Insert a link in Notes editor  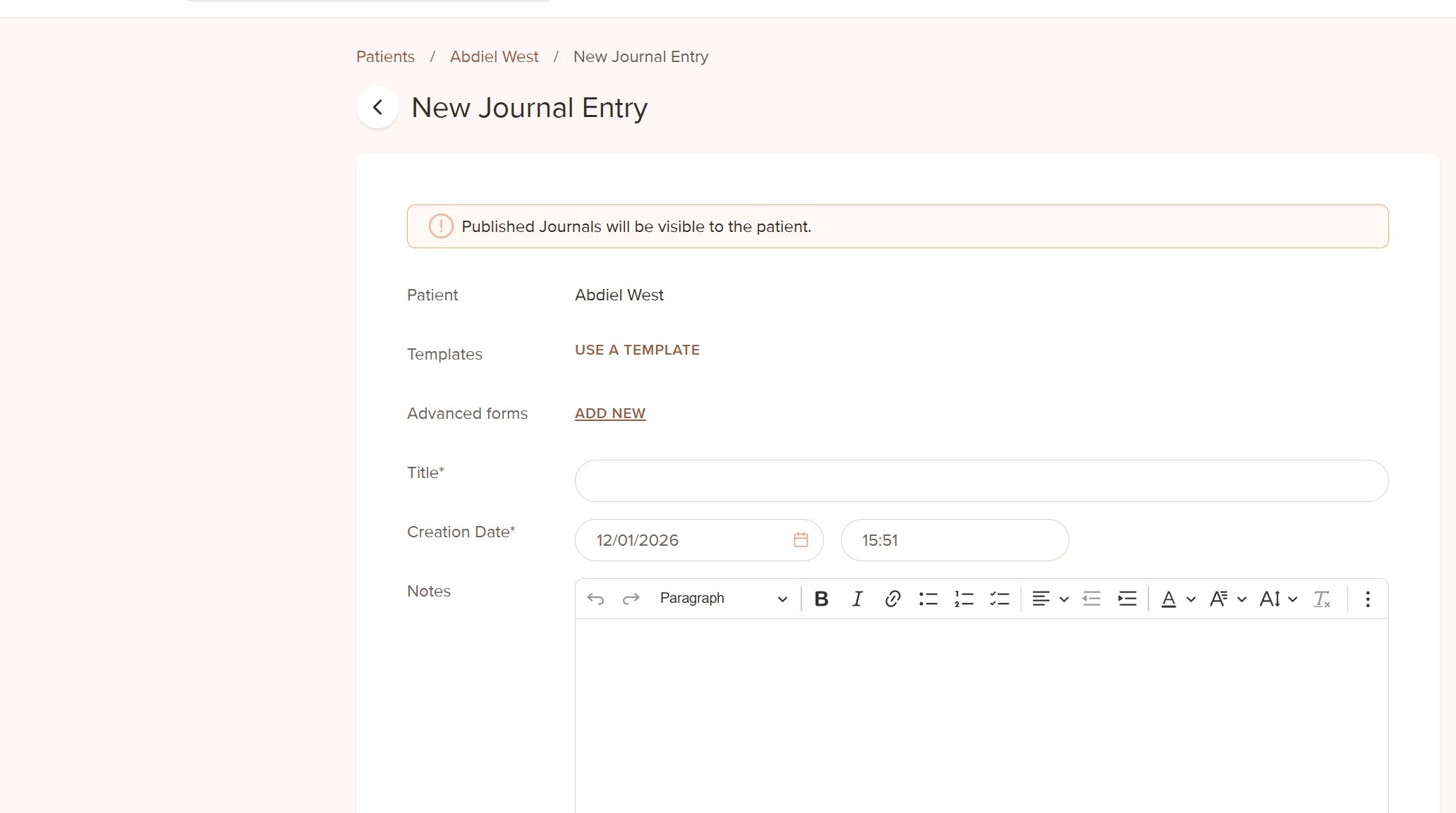892,599
